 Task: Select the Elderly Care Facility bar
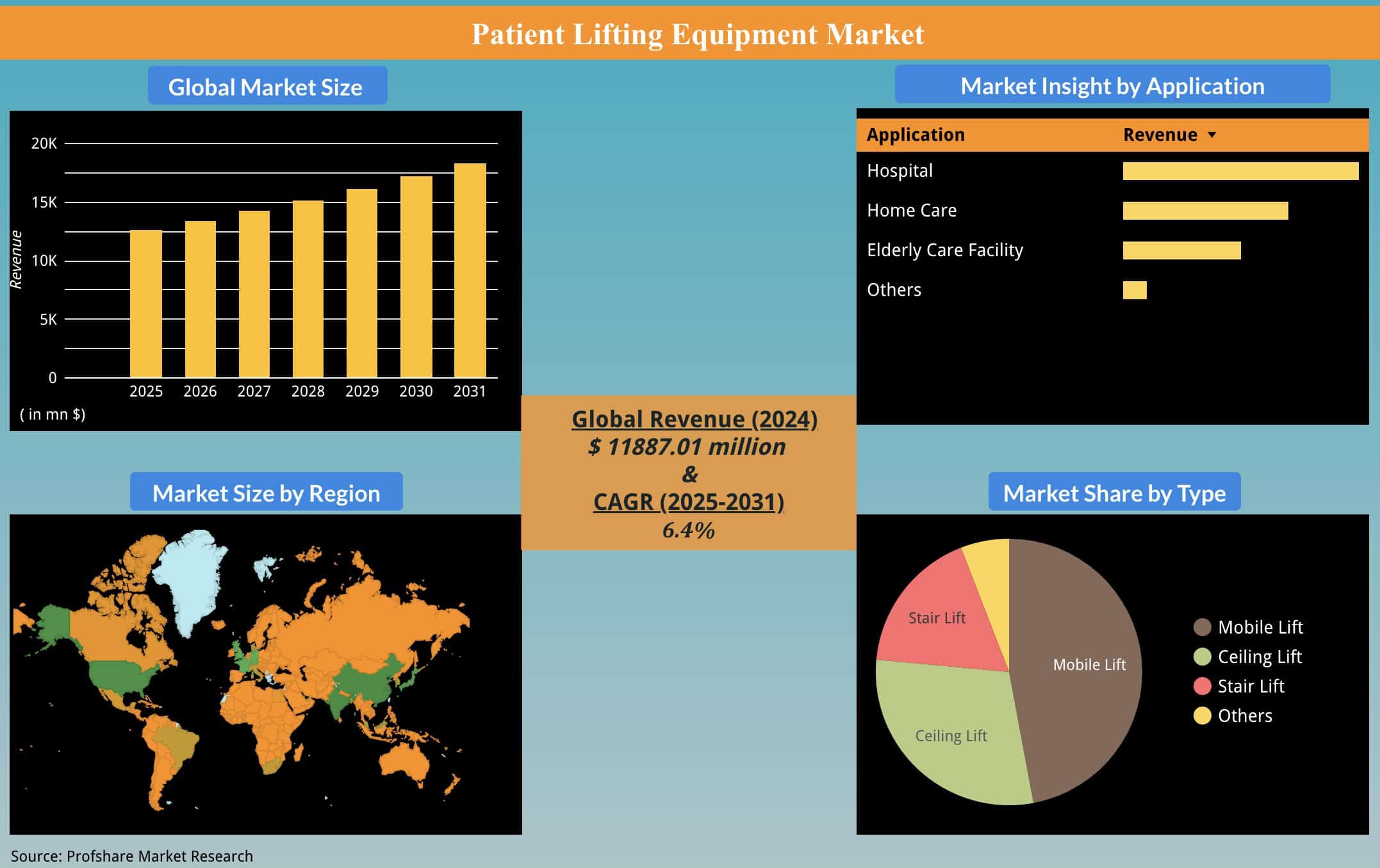click(1181, 250)
